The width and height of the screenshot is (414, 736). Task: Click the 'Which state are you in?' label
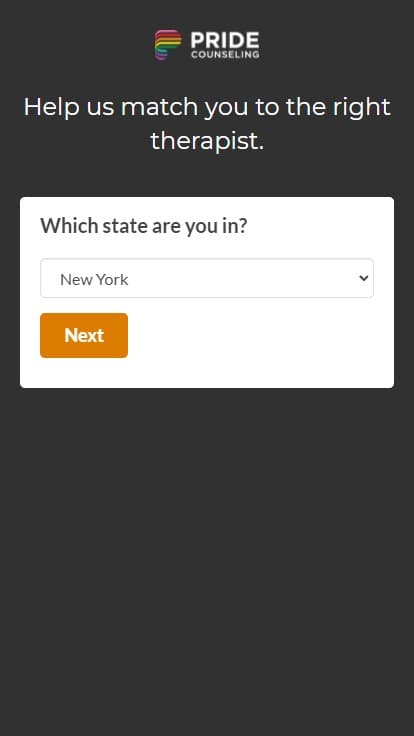tap(144, 226)
